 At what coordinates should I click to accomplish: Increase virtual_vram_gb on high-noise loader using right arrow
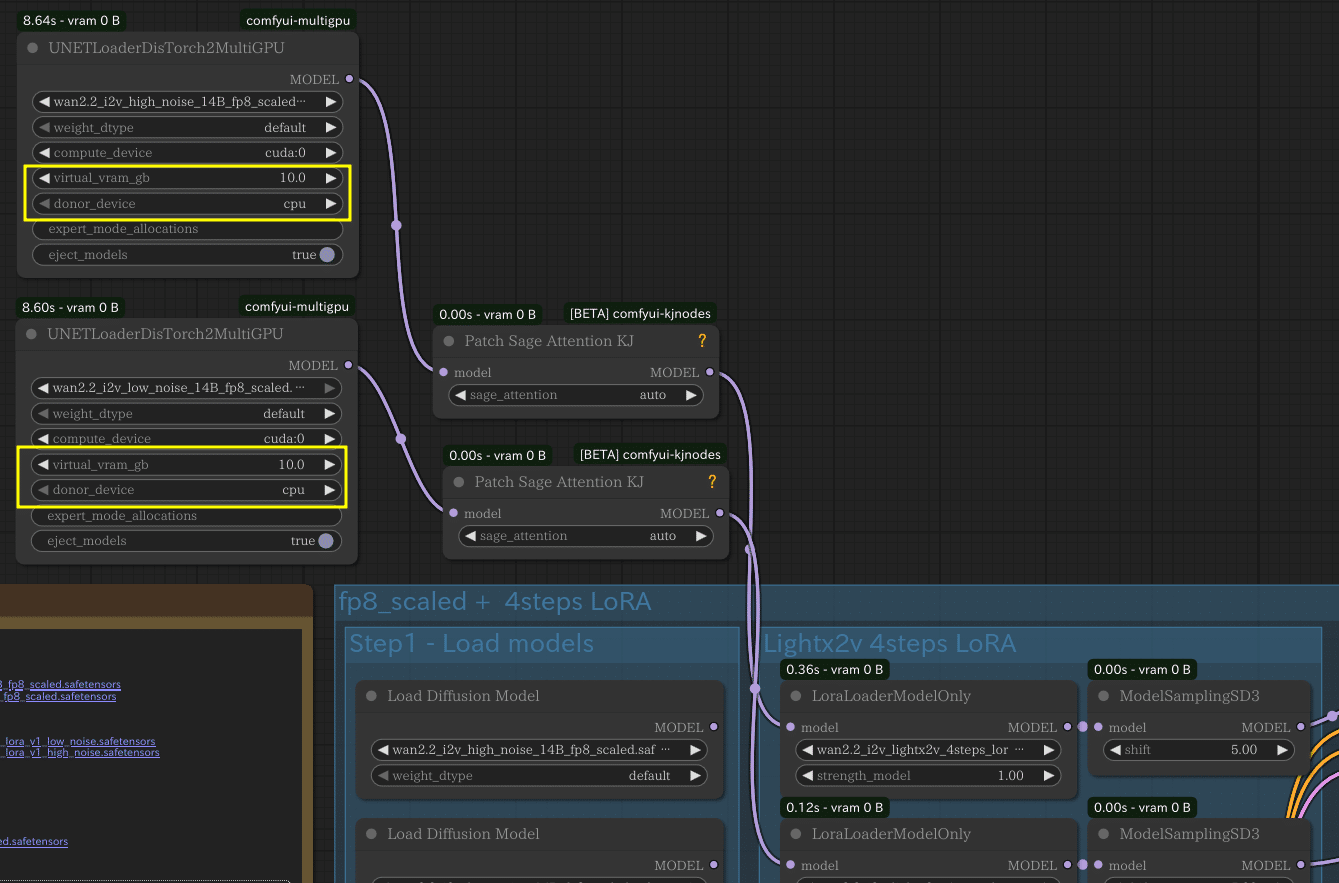click(x=330, y=178)
